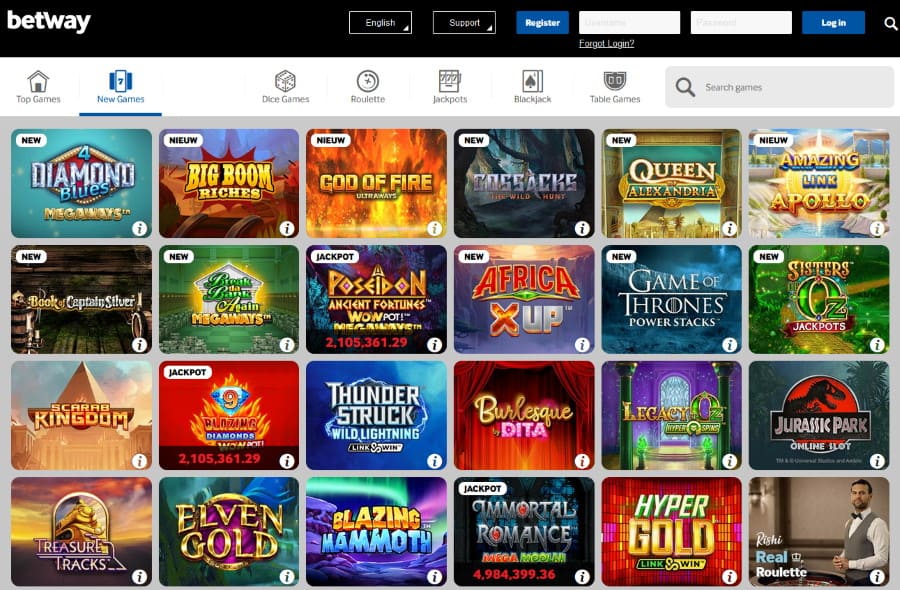Click the Register button
Image resolution: width=900 pixels, height=590 pixels.
point(542,23)
